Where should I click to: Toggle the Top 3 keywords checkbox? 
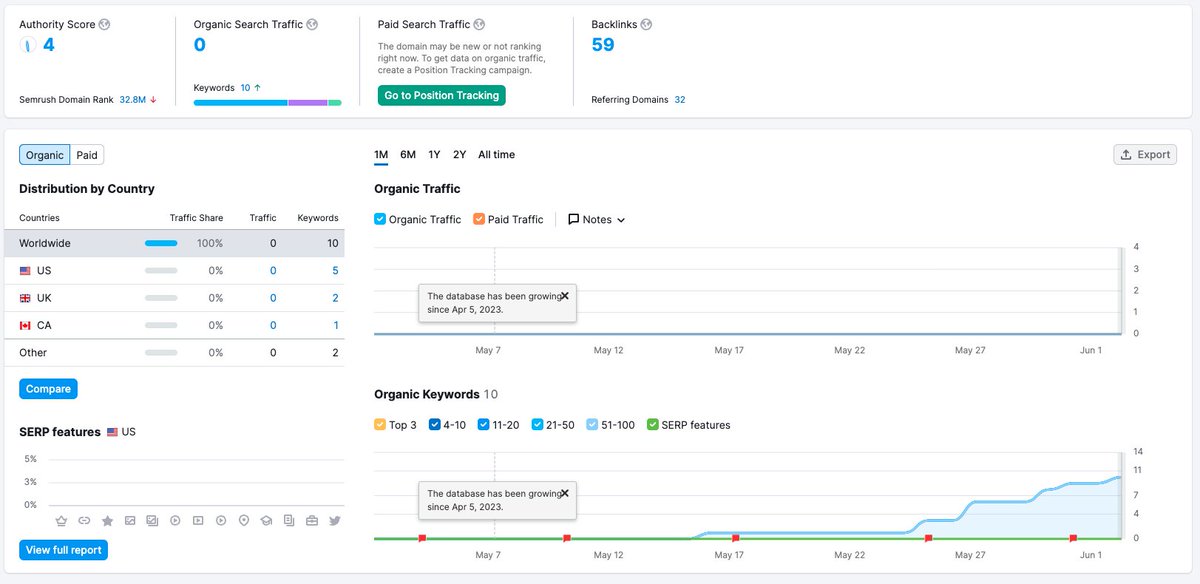[380, 425]
